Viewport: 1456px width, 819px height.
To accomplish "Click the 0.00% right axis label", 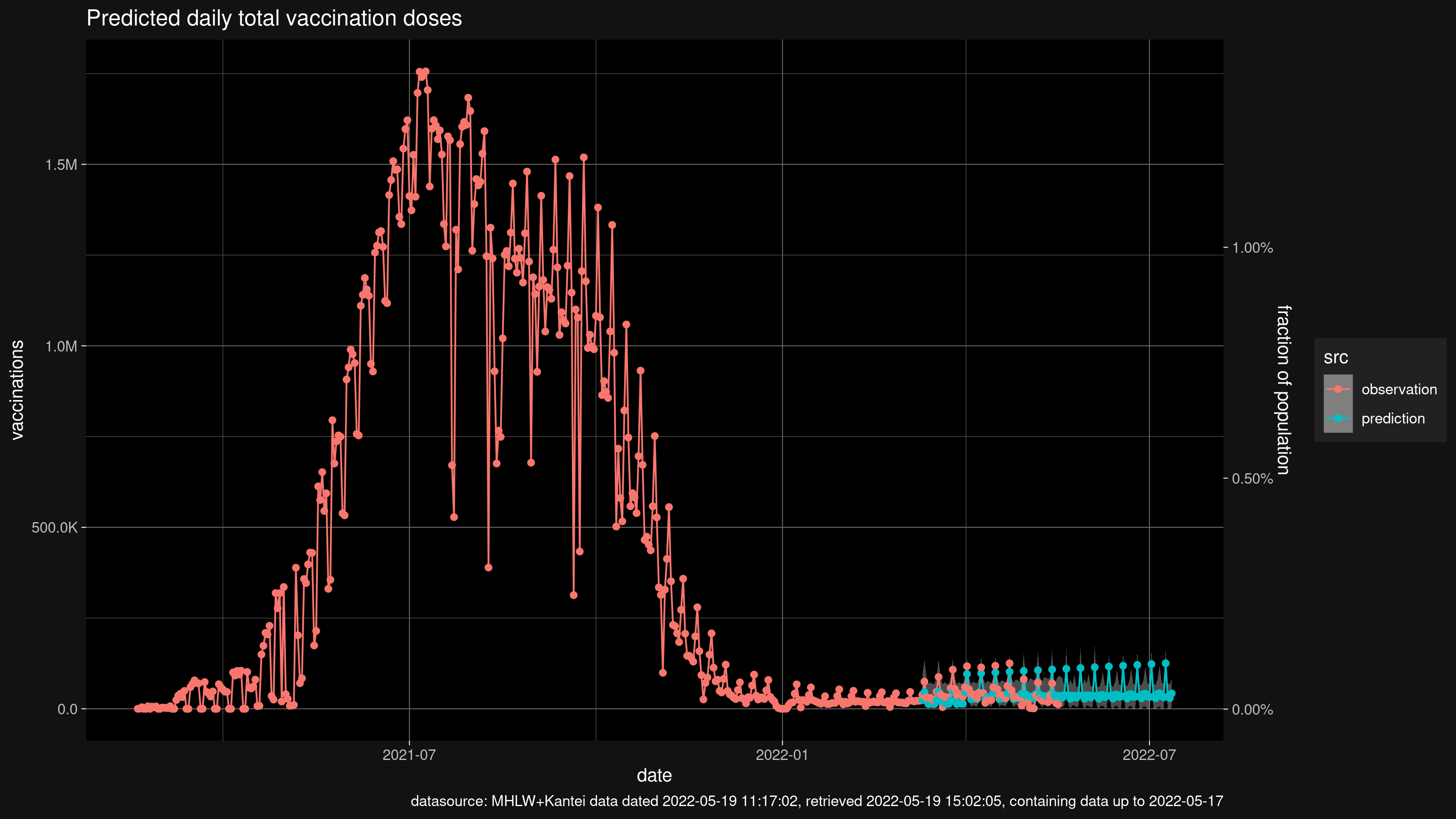I will 1253,710.
